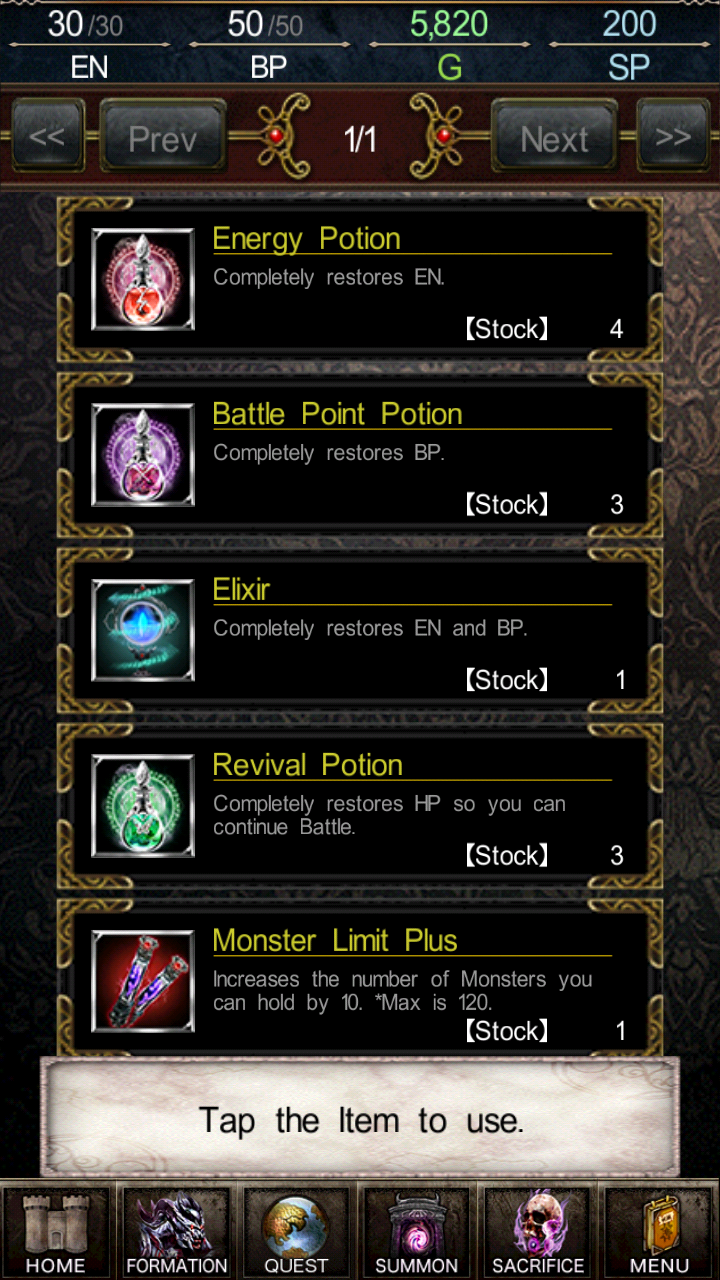The width and height of the screenshot is (720, 1280).
Task: Select the Elixir item name
Action: tap(242, 590)
